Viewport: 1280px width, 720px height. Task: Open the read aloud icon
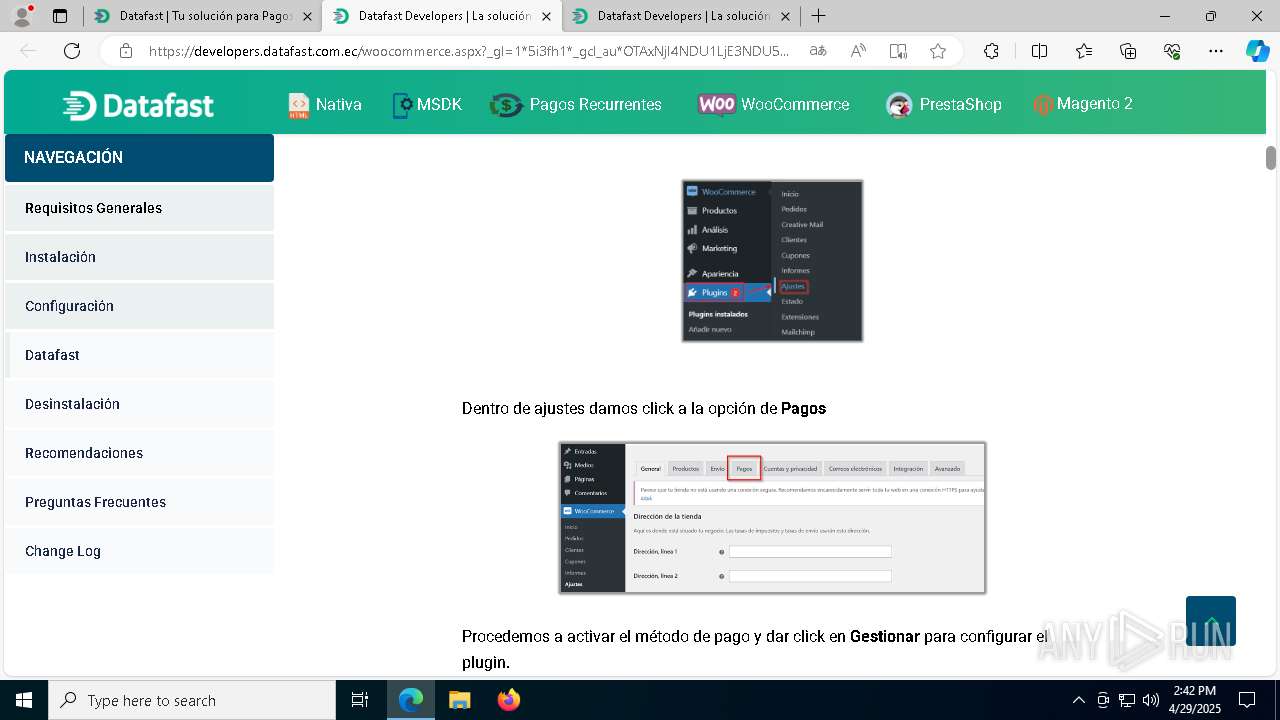coord(858,51)
